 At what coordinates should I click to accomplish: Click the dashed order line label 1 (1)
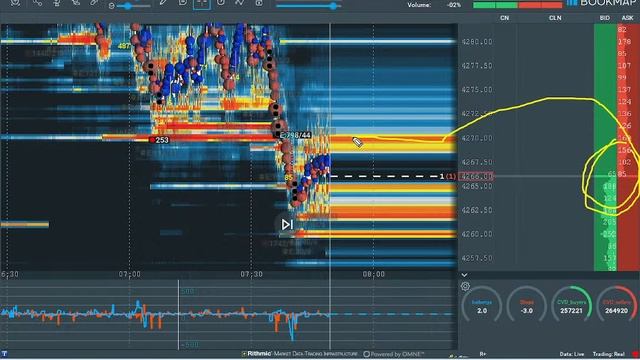(448, 176)
